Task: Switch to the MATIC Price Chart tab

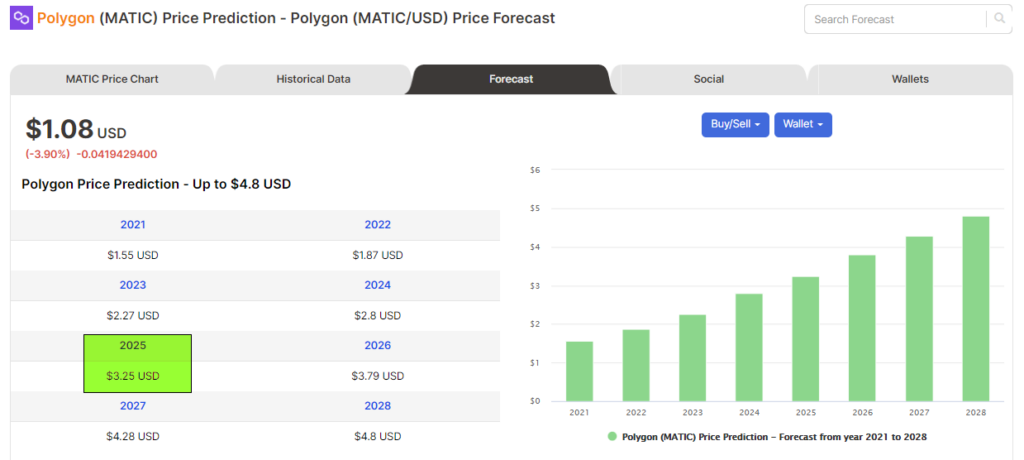Action: pos(112,79)
